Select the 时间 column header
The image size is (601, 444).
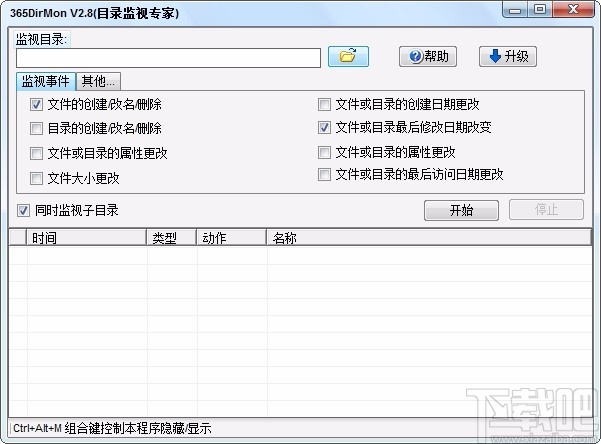point(87,238)
